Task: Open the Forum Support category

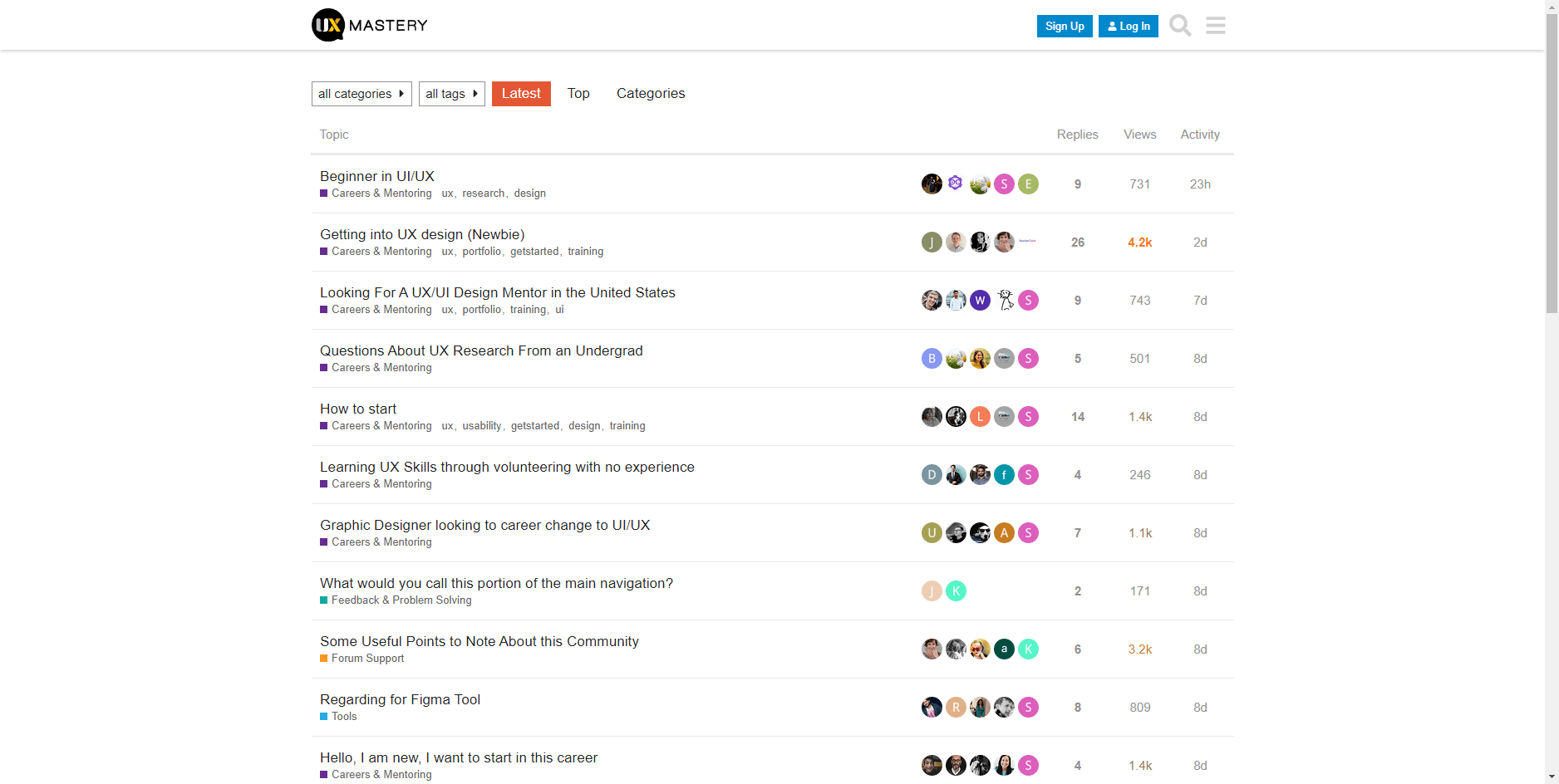Action: [x=367, y=658]
